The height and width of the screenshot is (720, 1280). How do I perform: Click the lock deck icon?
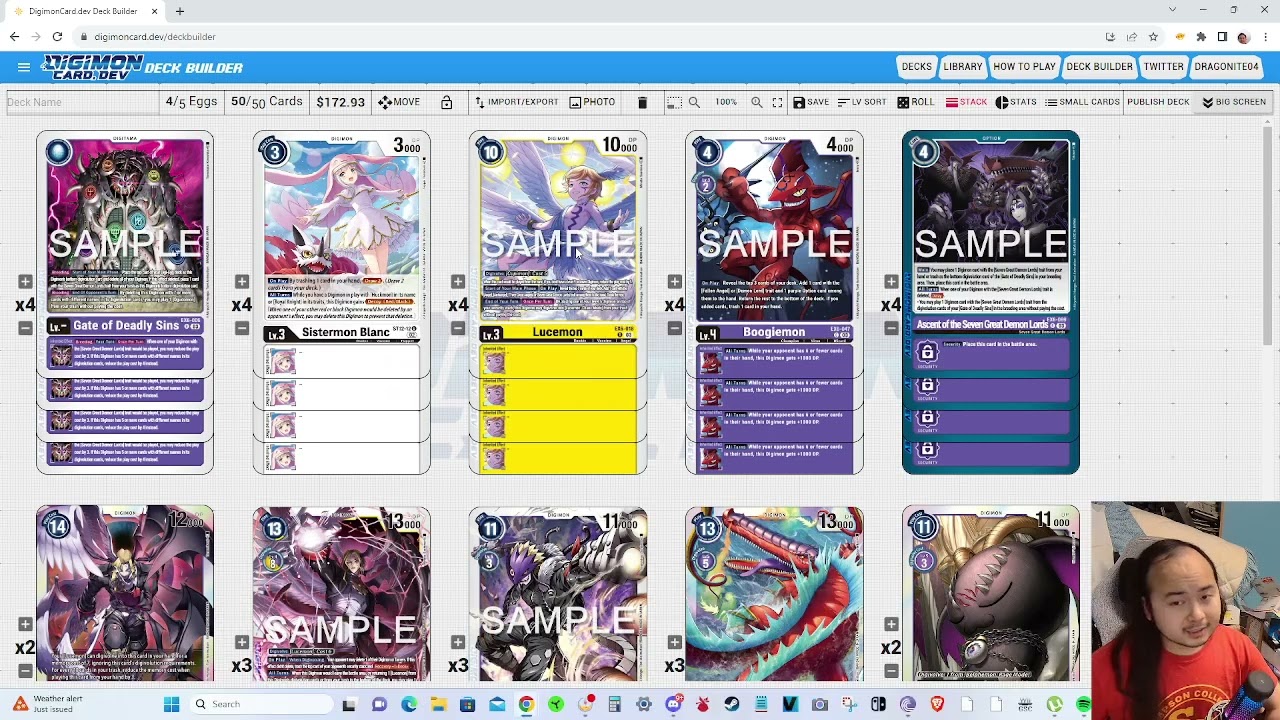[447, 102]
